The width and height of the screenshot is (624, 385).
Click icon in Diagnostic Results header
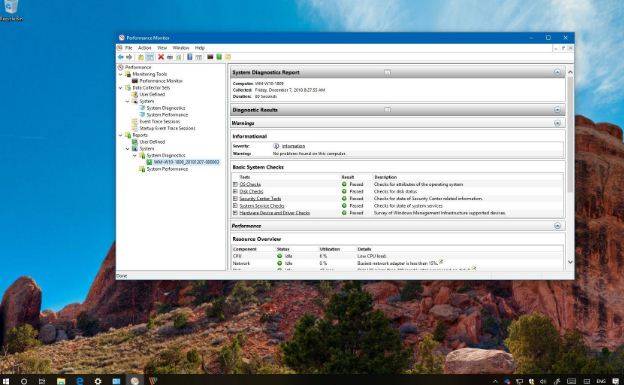tap(387, 109)
